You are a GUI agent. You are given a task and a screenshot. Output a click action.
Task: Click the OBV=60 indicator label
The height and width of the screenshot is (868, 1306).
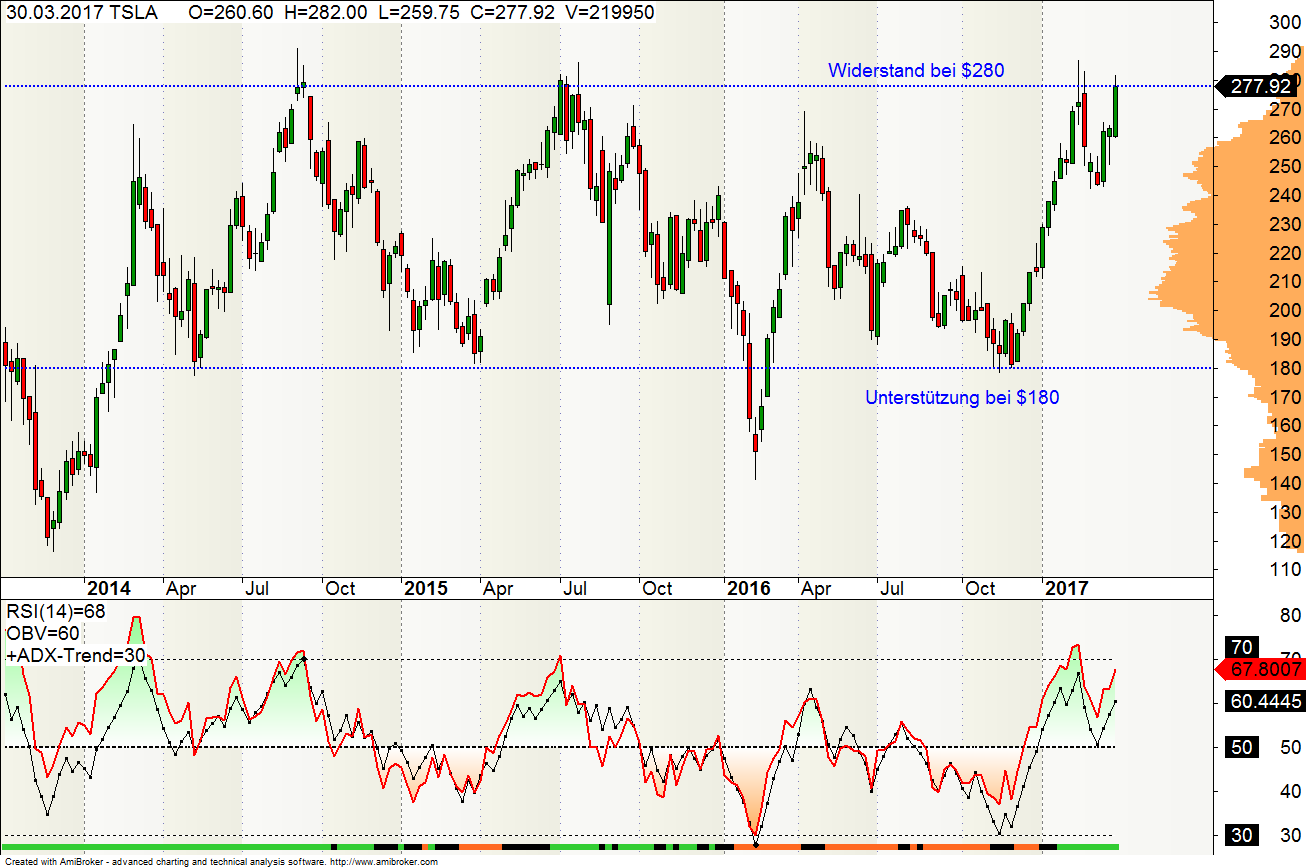[x=43, y=633]
